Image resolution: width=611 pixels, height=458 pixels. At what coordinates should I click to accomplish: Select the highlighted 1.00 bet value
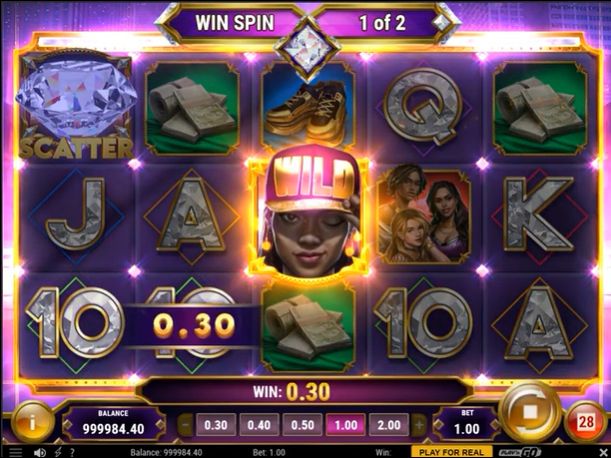(346, 424)
